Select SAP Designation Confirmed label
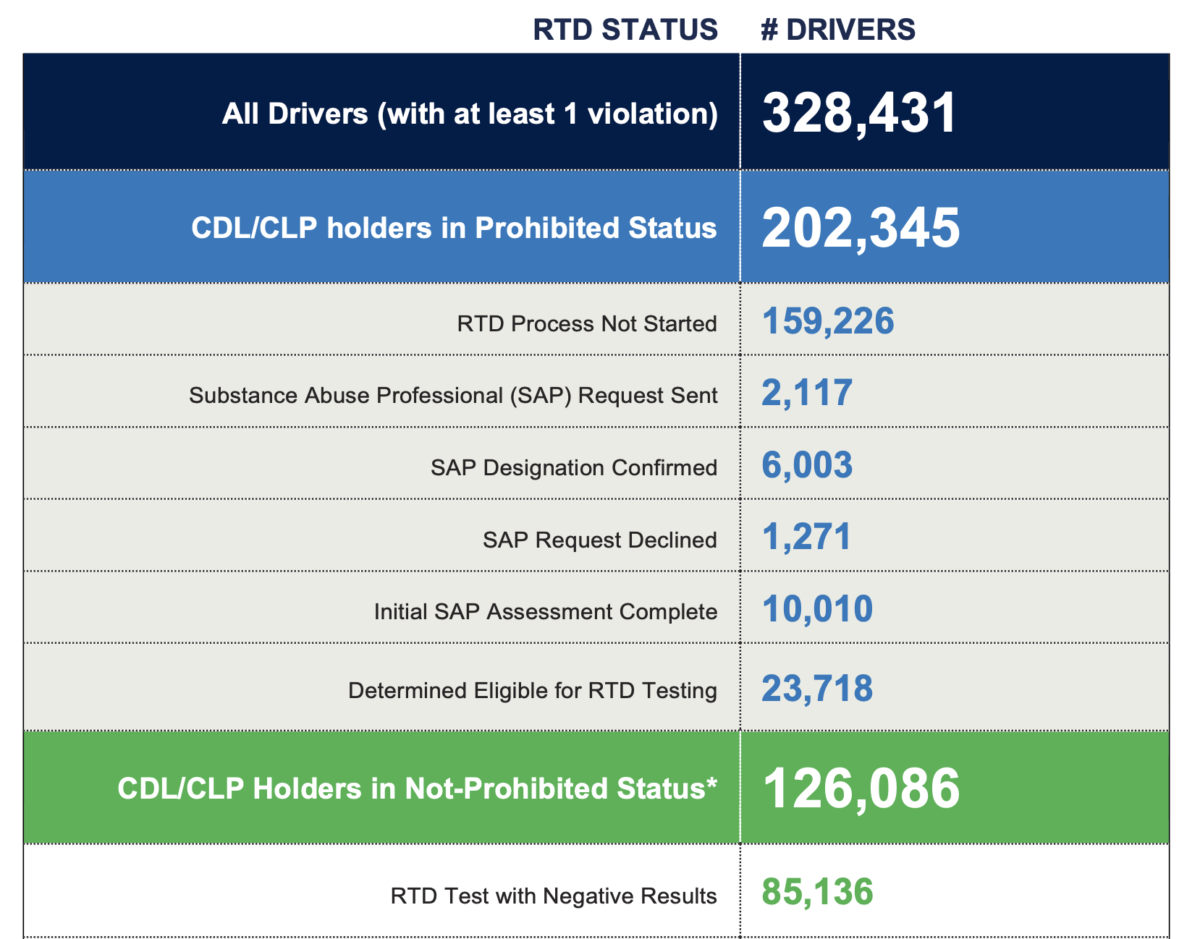This screenshot has height=939, width=1200. tap(574, 467)
